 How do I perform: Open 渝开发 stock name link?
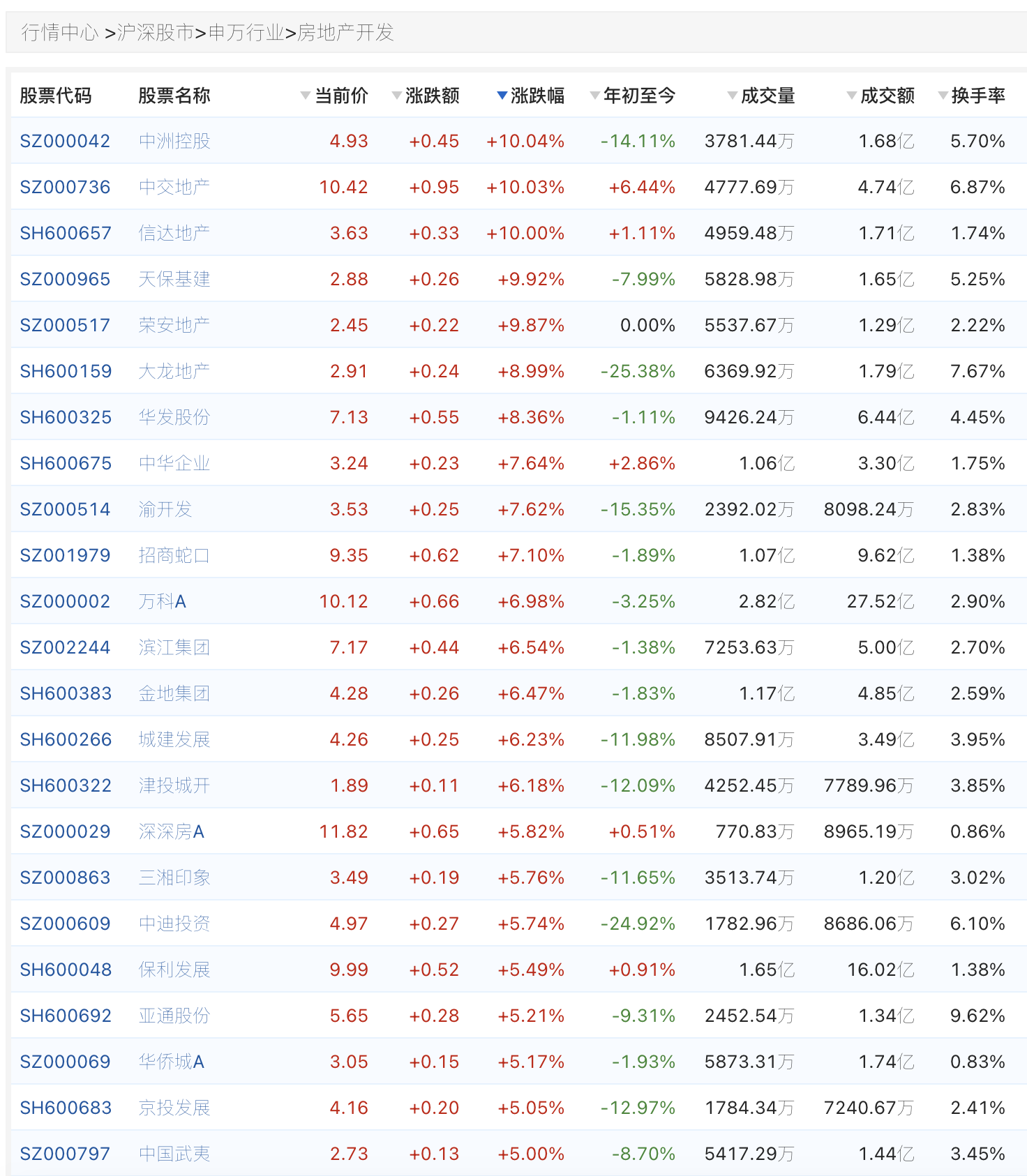[x=165, y=509]
